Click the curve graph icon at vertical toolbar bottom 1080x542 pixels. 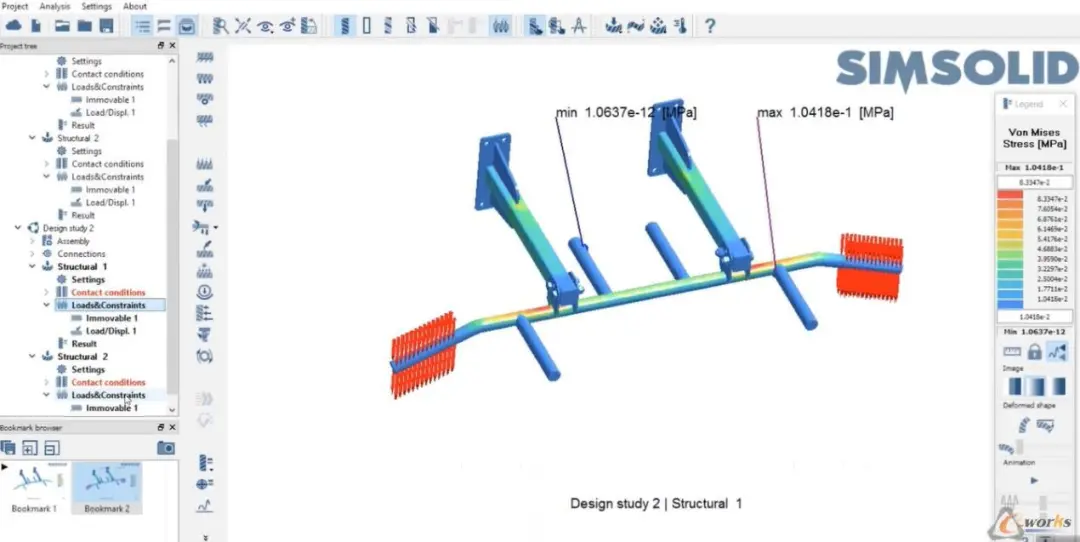coord(204,506)
